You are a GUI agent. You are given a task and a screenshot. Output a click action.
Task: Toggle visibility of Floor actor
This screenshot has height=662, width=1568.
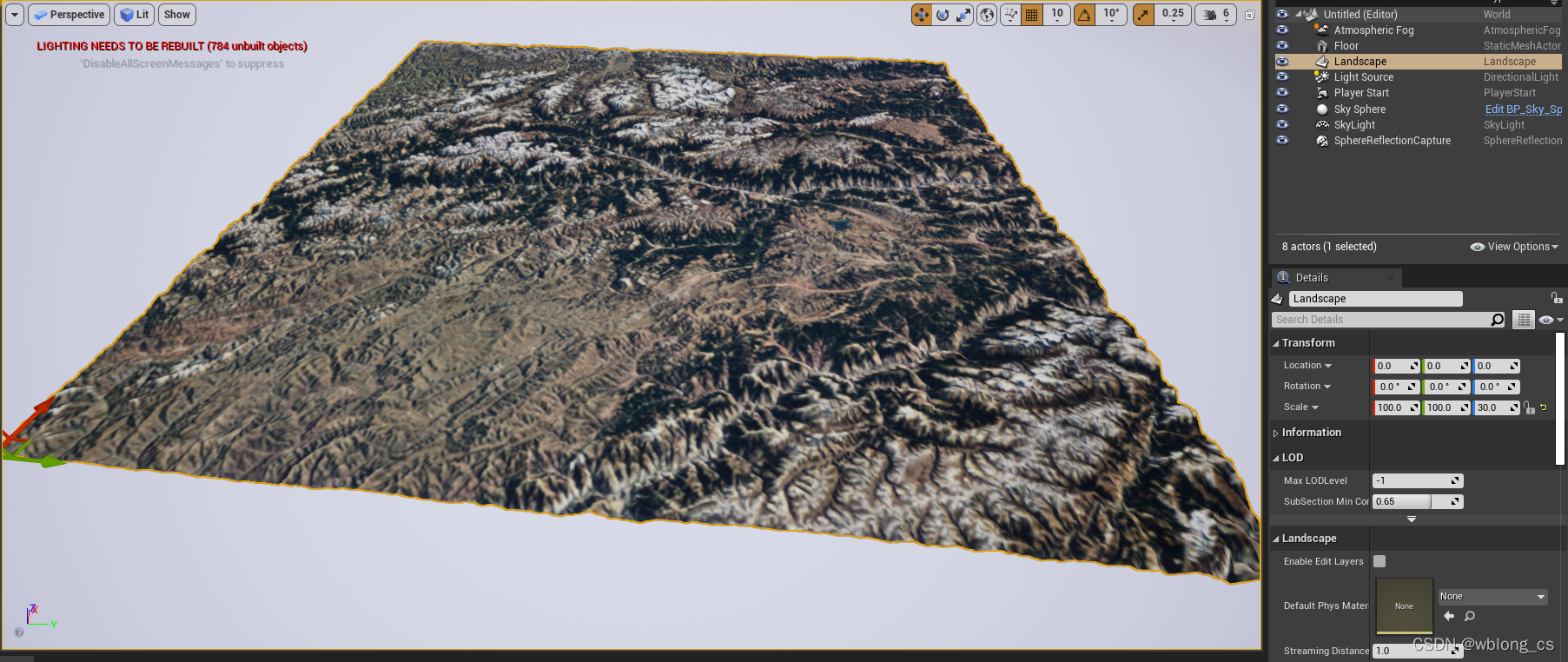pos(1282,45)
